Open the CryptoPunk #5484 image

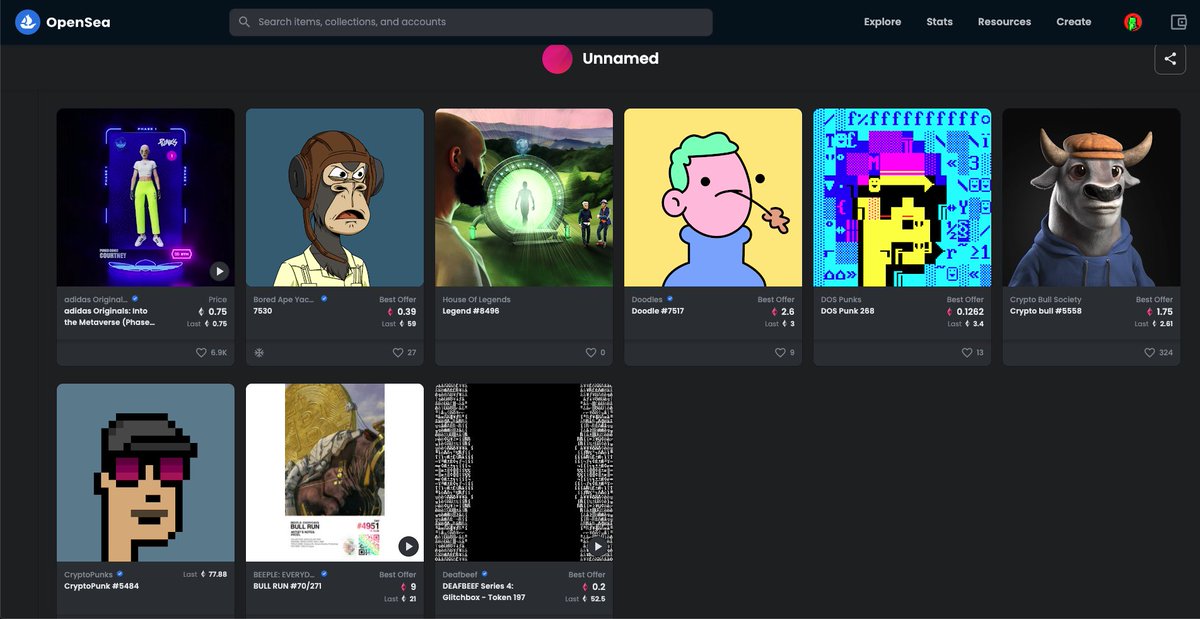[146, 473]
